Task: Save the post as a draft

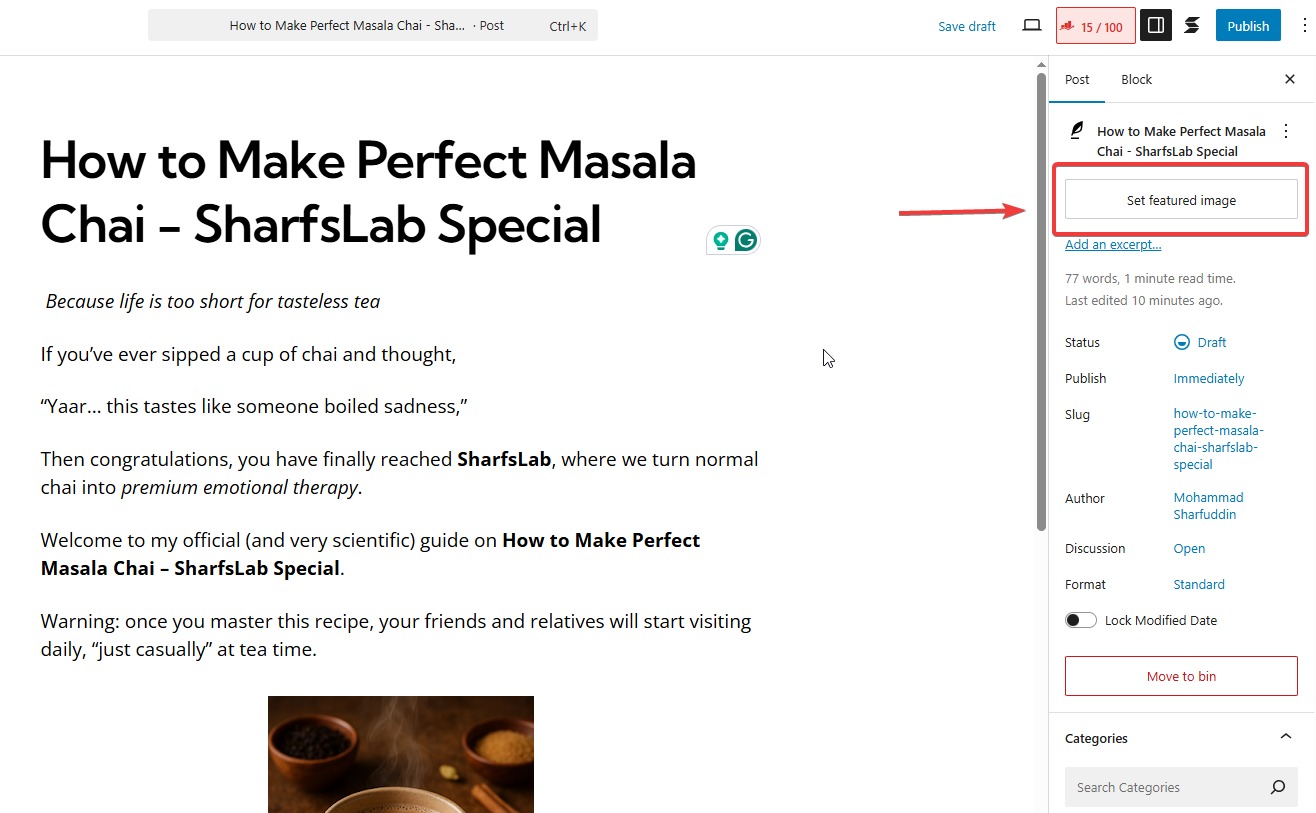Action: click(x=966, y=26)
